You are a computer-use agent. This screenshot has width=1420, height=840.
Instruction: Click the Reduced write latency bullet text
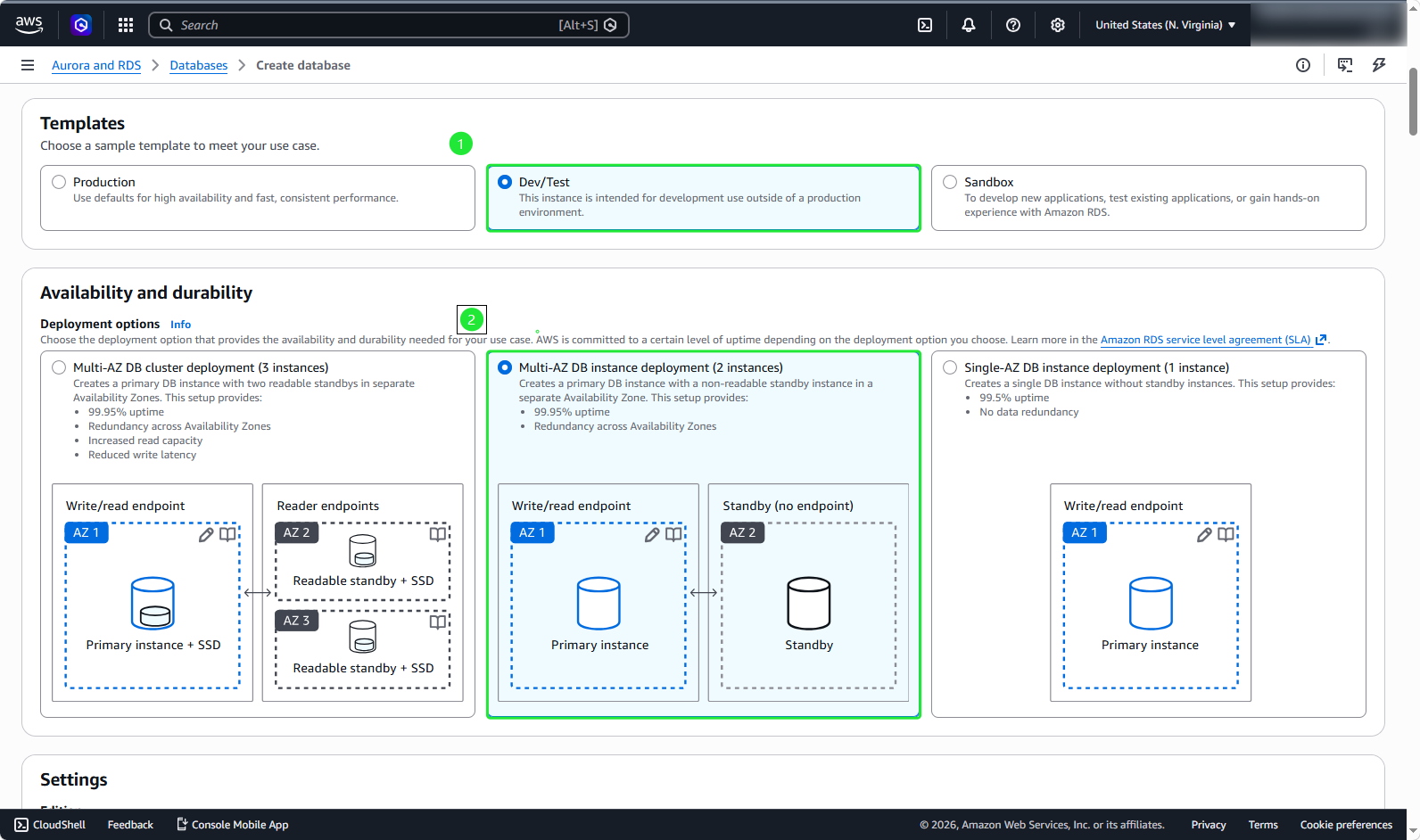[x=142, y=455]
